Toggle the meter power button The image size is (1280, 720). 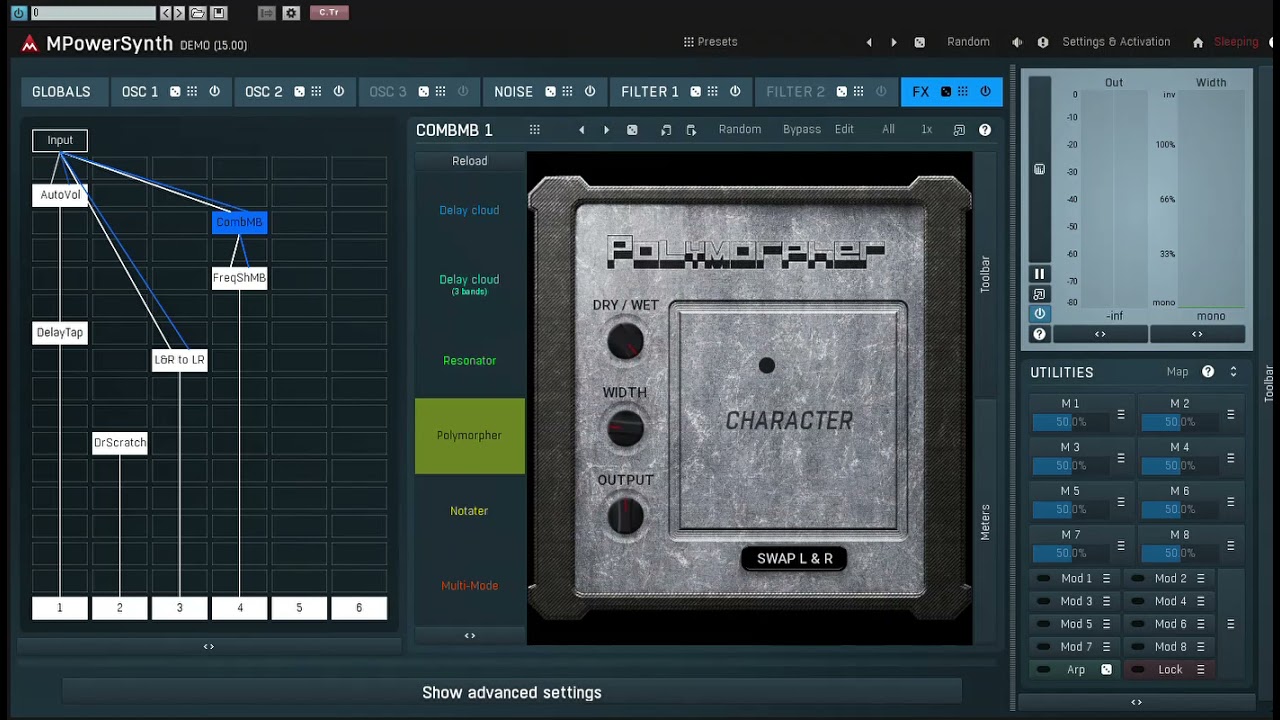1039,314
